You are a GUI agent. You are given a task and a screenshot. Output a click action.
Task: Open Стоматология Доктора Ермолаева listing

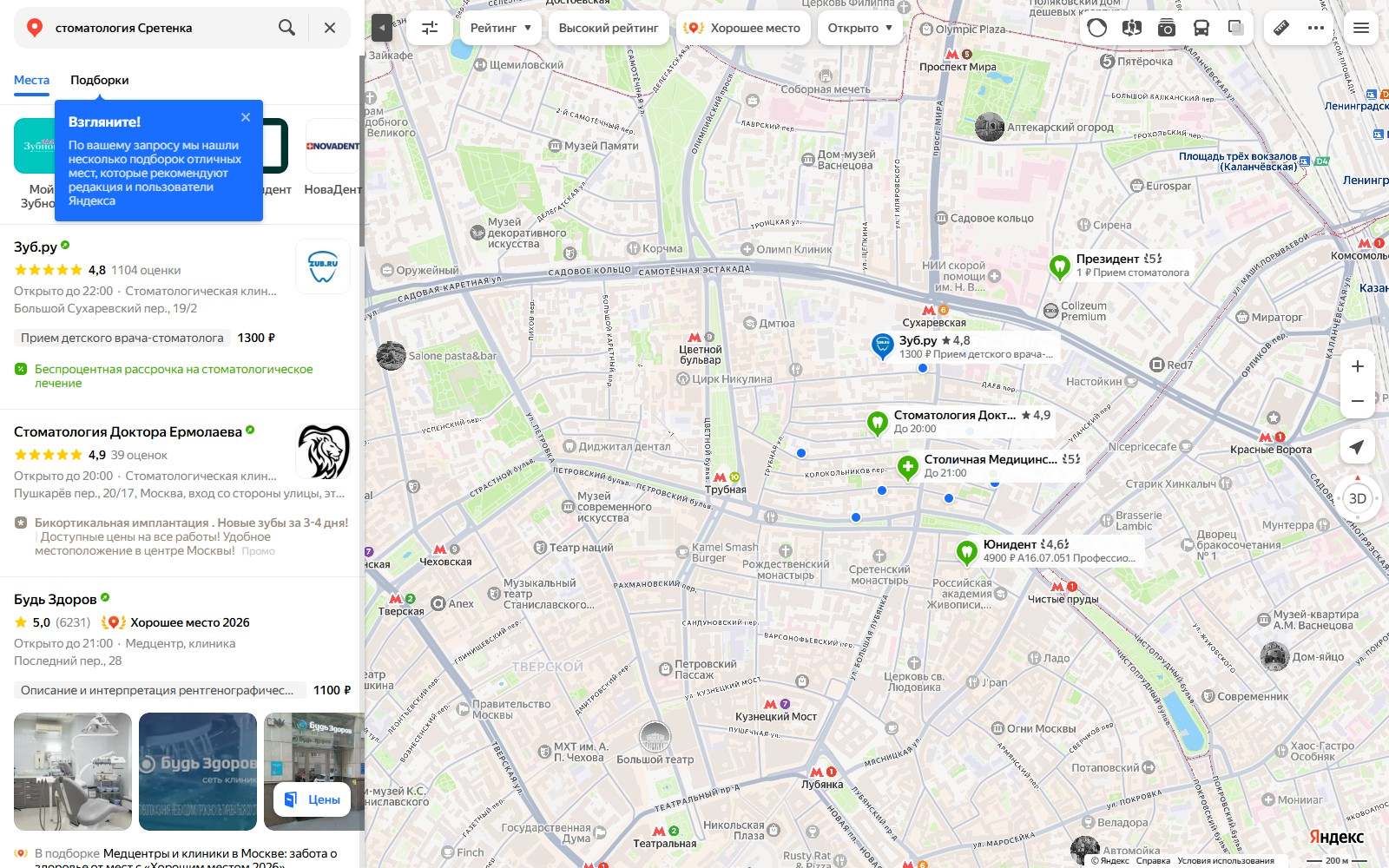pyautogui.click(x=128, y=431)
